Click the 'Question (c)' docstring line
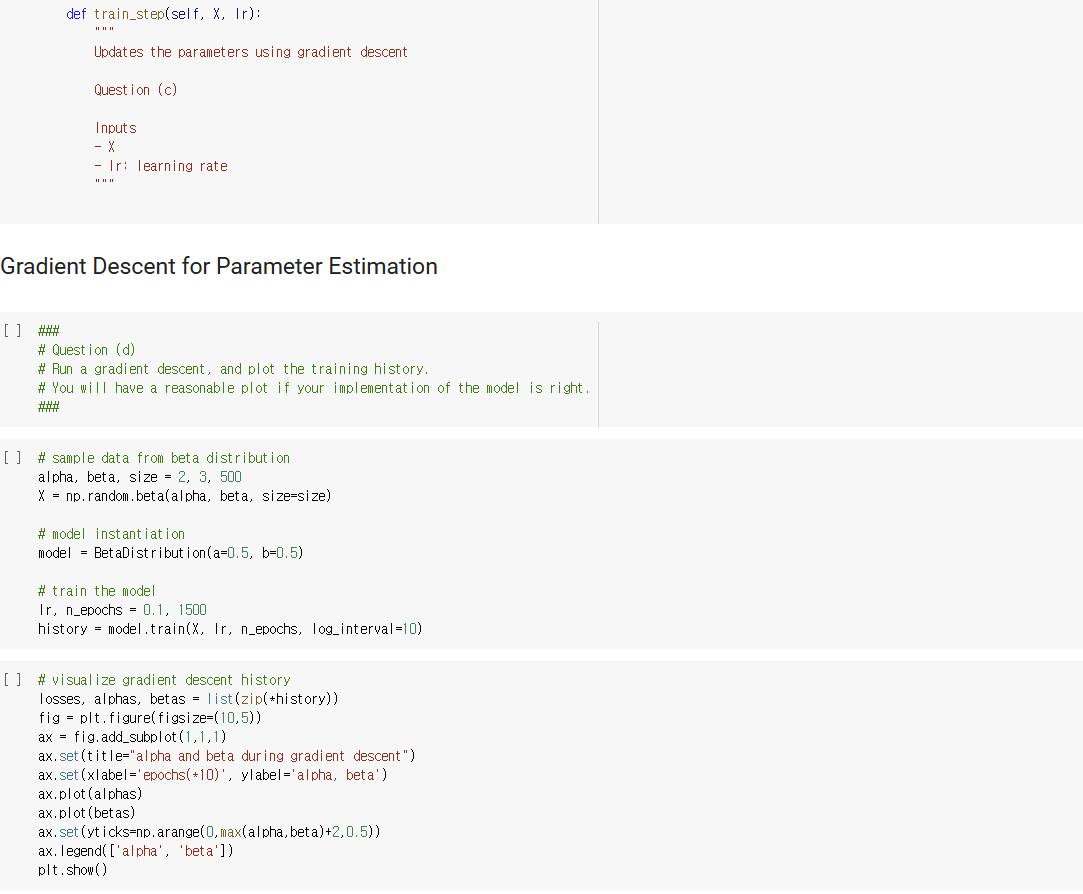Viewport: 1083px width, 894px height. pos(135,90)
